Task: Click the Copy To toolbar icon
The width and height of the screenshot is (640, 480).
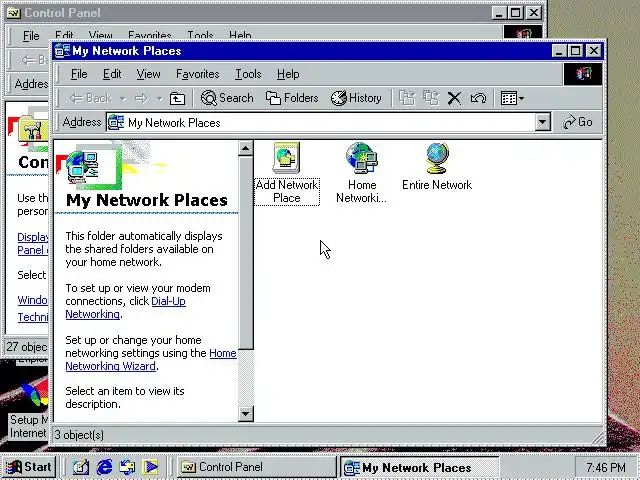Action: click(x=431, y=98)
